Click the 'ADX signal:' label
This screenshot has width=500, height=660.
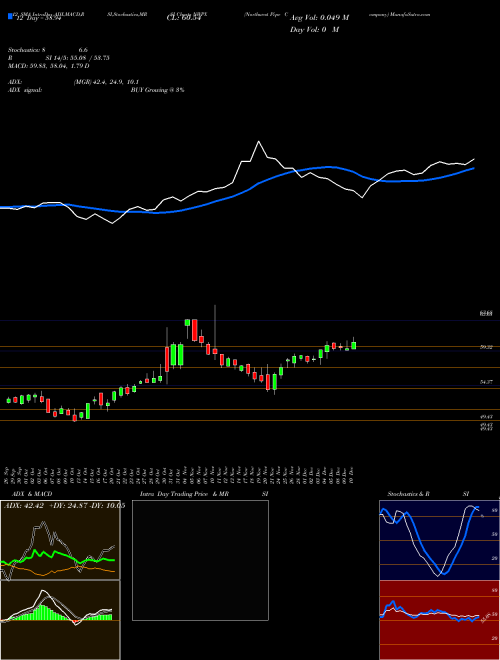click(25, 90)
